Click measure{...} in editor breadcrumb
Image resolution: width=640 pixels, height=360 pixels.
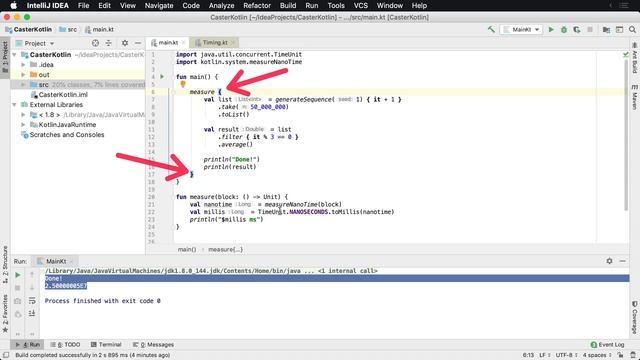225,249
